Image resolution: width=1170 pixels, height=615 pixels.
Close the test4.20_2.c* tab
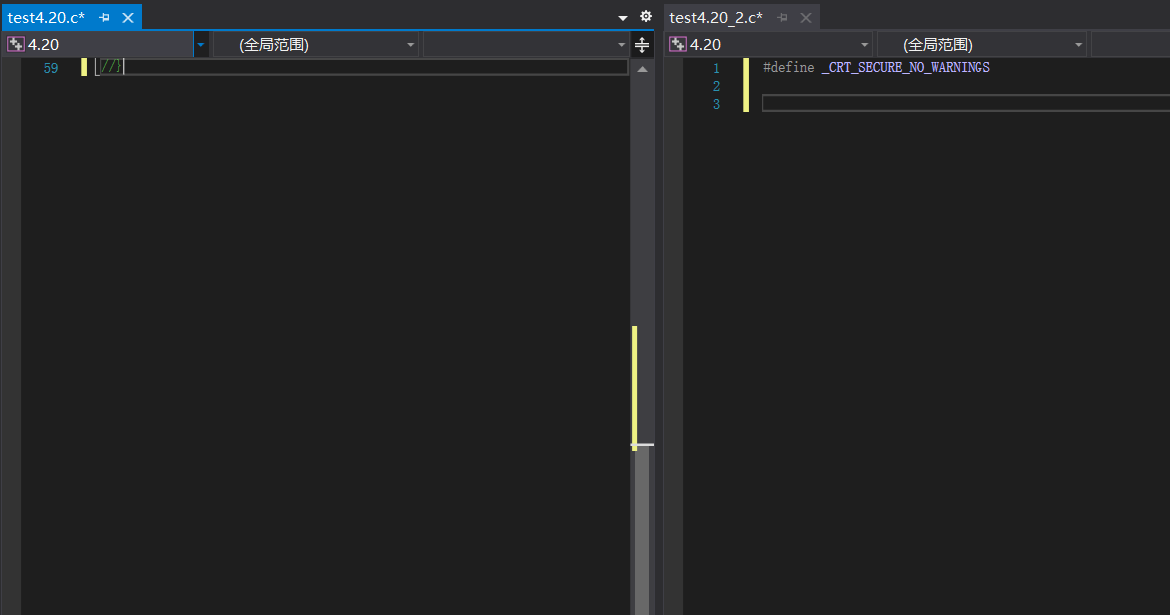point(806,17)
